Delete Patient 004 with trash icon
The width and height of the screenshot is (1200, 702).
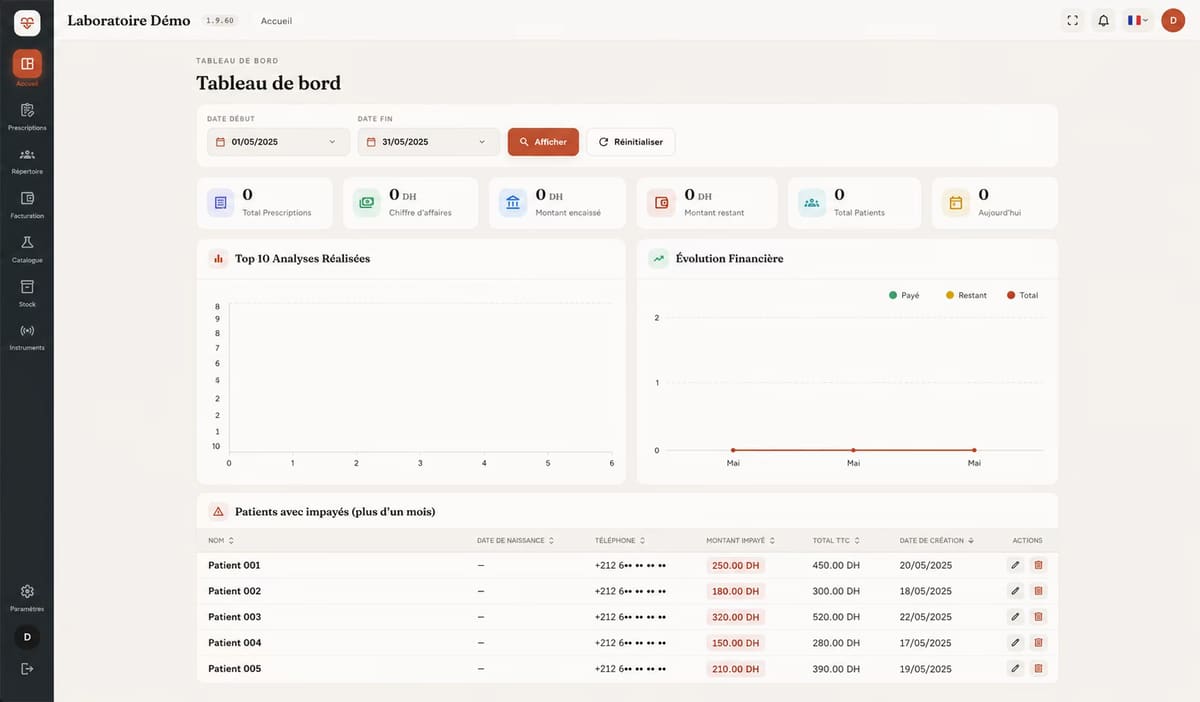point(1038,643)
